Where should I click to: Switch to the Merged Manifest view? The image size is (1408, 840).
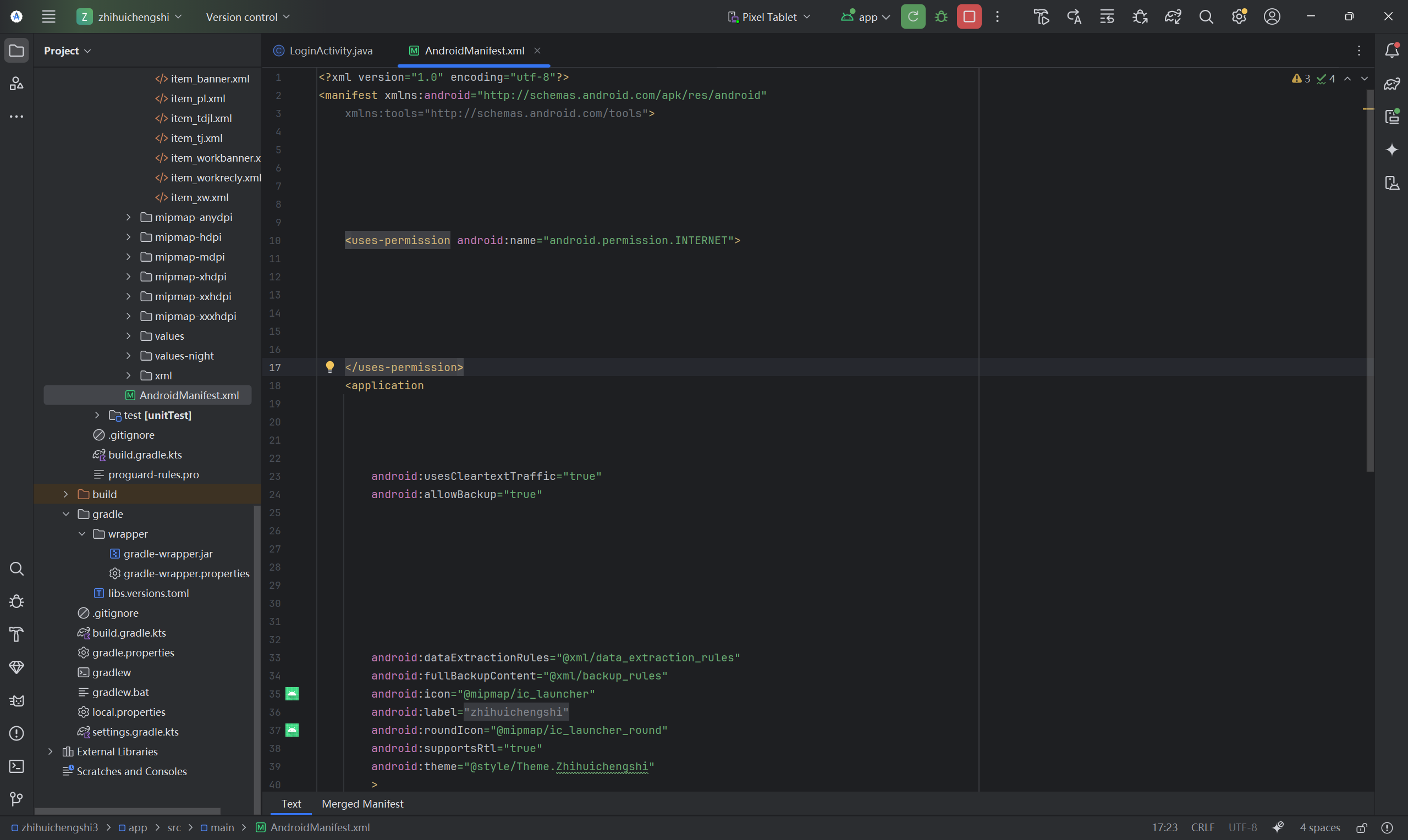point(362,804)
